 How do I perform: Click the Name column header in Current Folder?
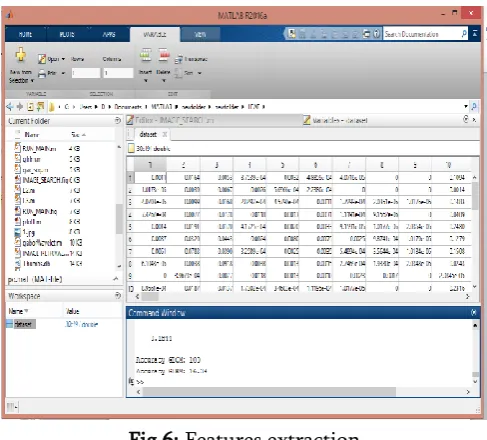[x=32, y=135]
